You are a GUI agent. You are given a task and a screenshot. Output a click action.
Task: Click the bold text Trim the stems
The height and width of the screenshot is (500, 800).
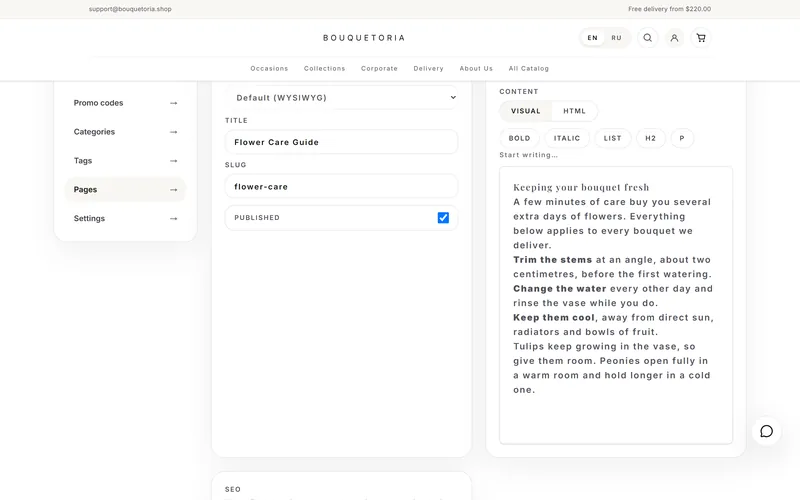click(x=553, y=260)
